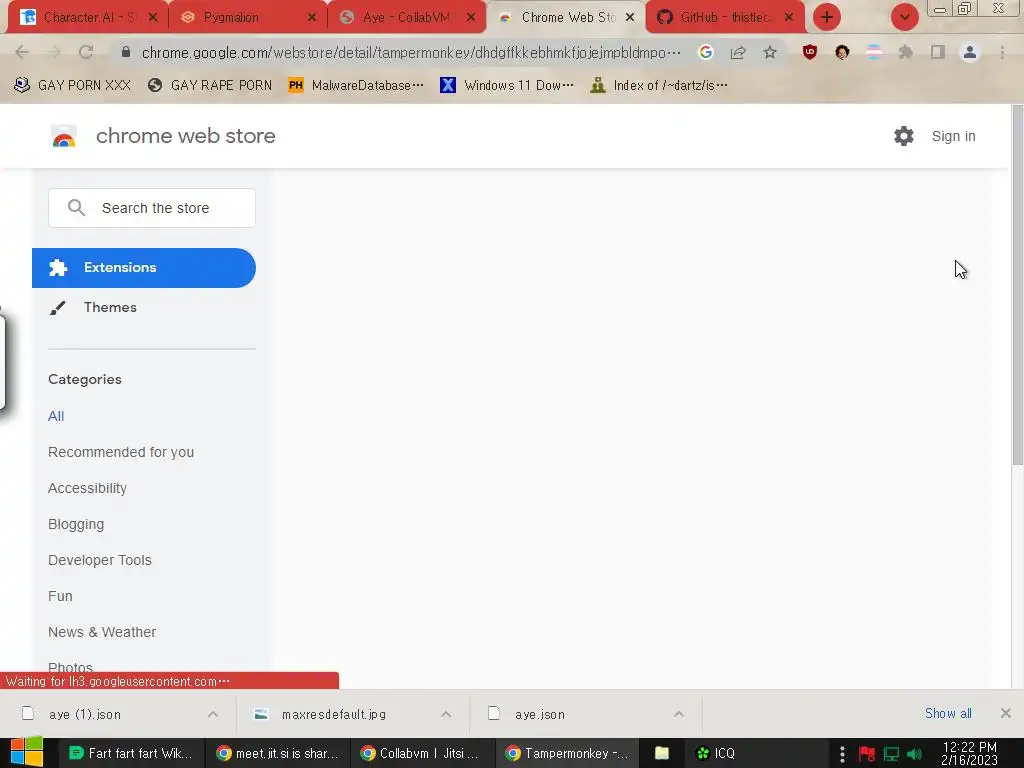The height and width of the screenshot is (768, 1024).
Task: Toggle the browser side panel
Action: point(938,52)
